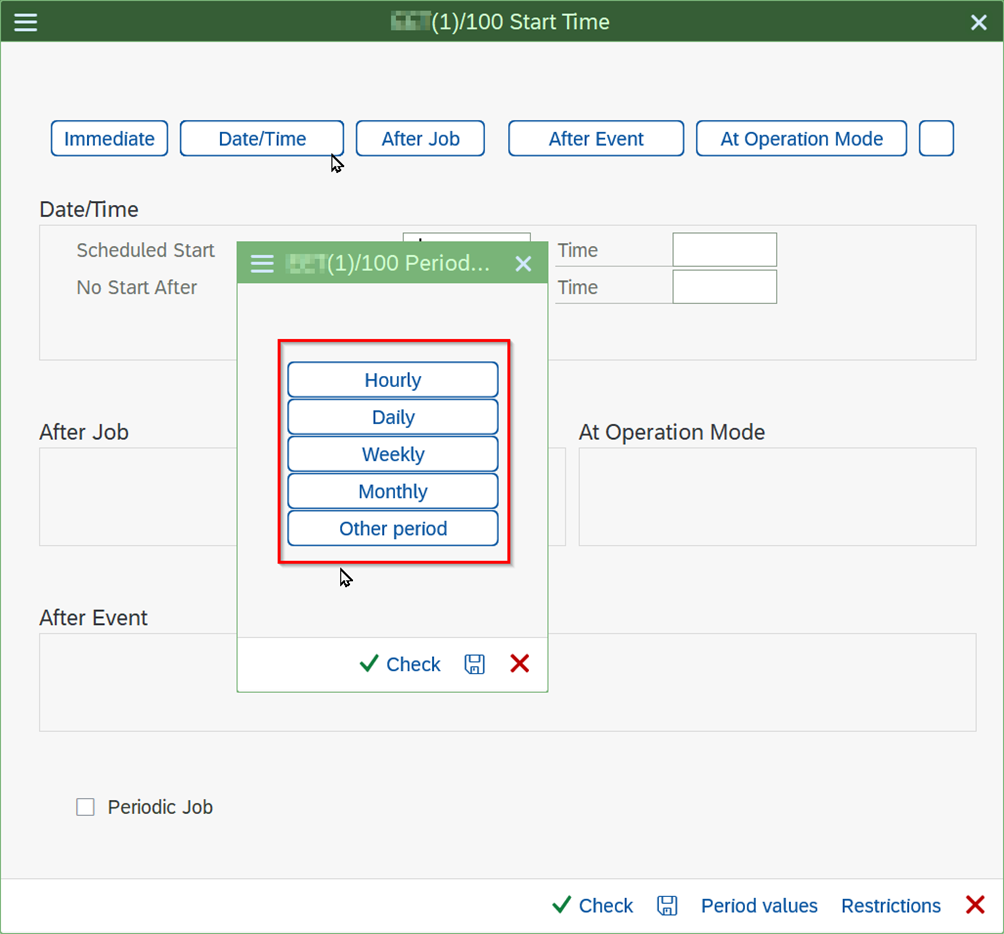1004x934 pixels.
Task: Click the red cancel X in bottom toolbar
Action: (x=975, y=905)
